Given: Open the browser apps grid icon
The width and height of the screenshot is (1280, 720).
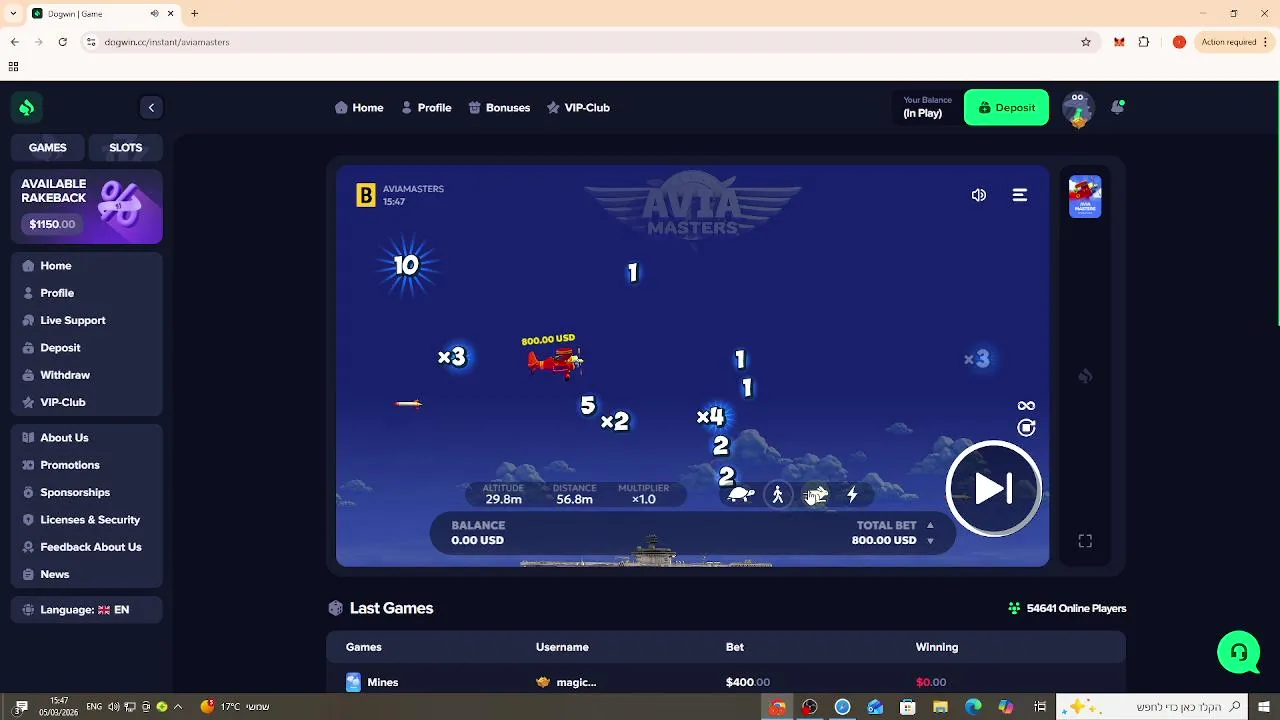Looking at the screenshot, I should pos(13,67).
